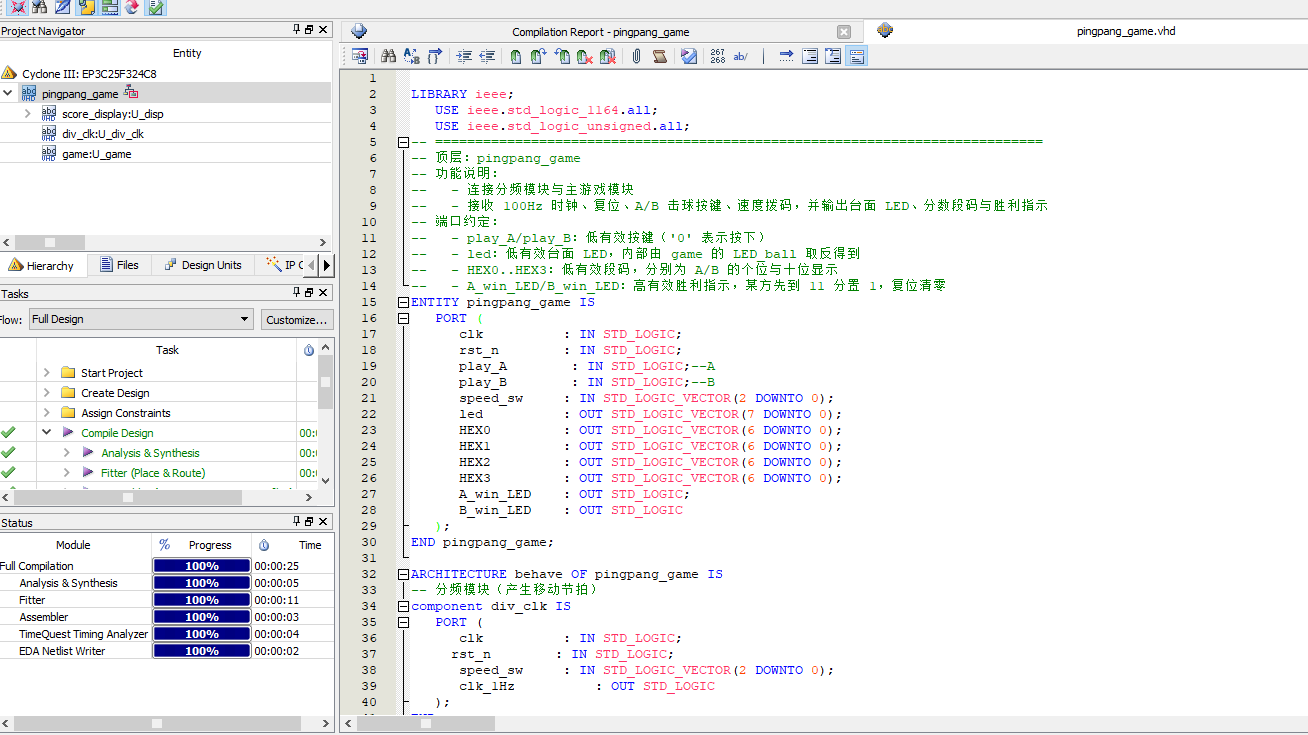Click the Customize... button

tap(297, 319)
